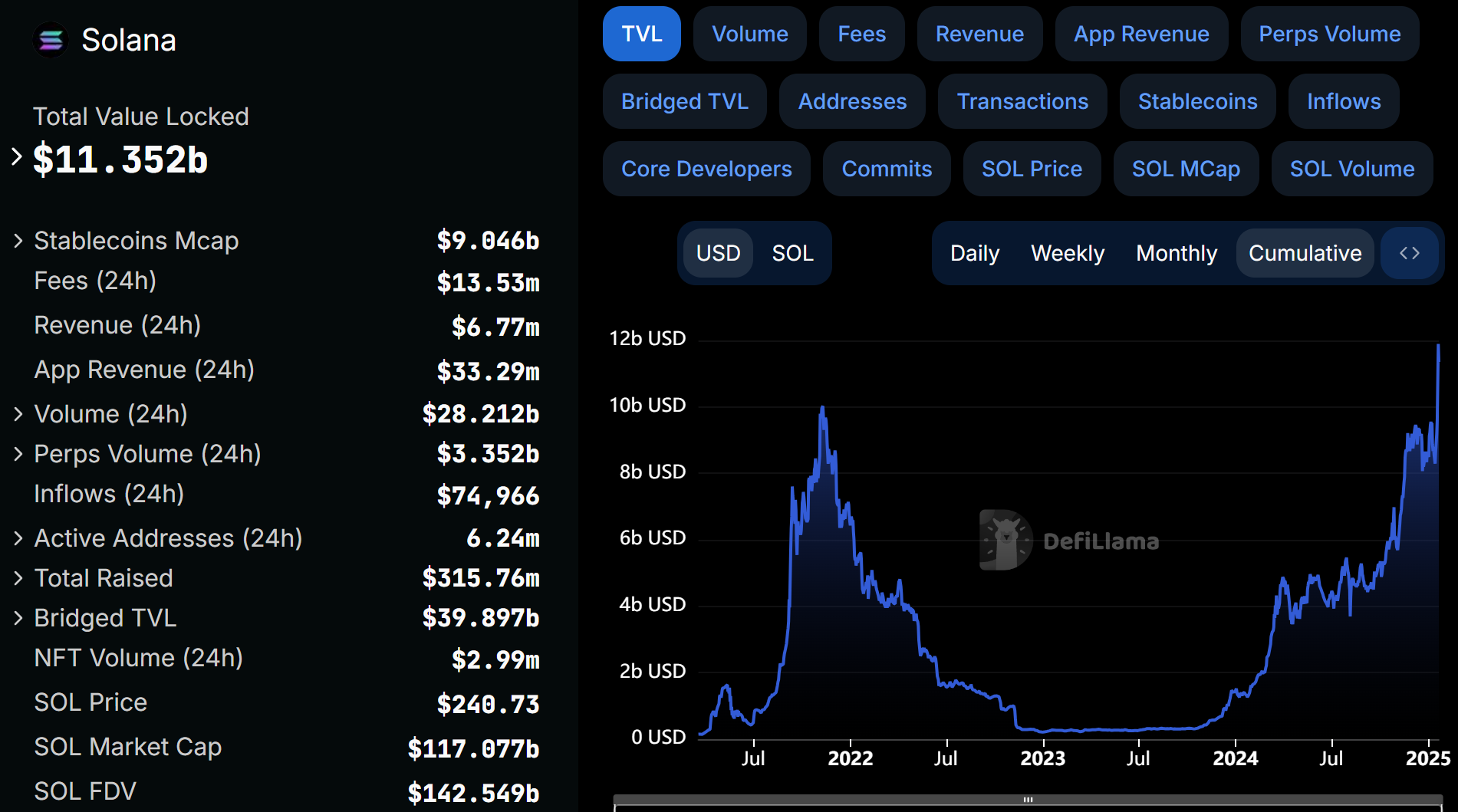Viewport: 1458px width, 812px height.
Task: Expand the Bridged TVL row
Action: click(18, 618)
